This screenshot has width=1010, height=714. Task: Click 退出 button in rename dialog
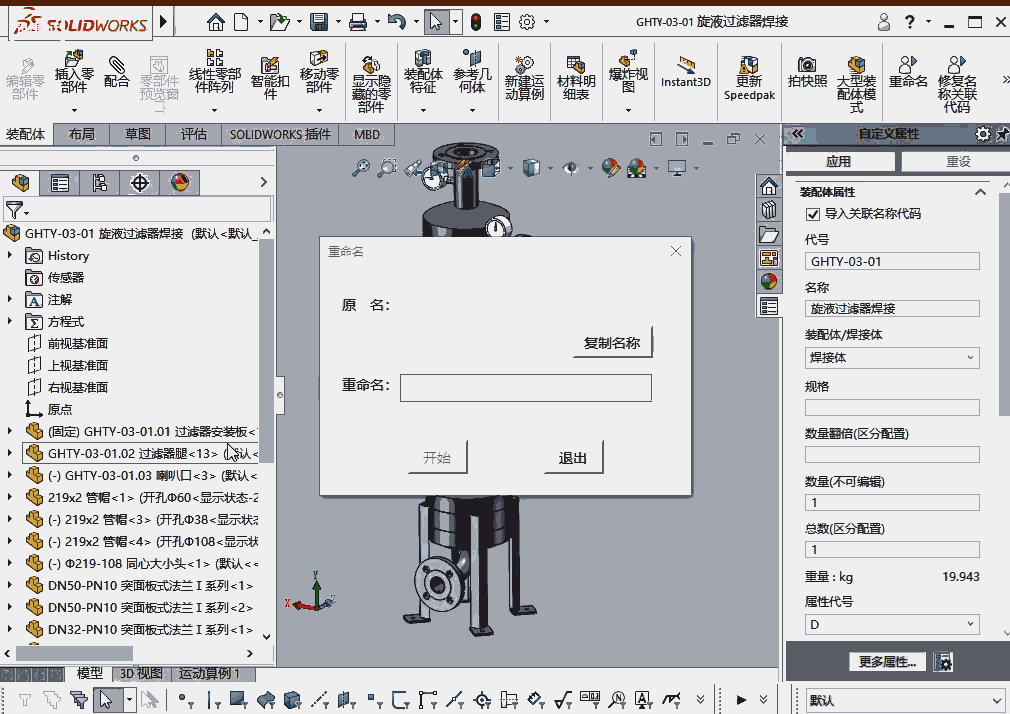tap(573, 458)
